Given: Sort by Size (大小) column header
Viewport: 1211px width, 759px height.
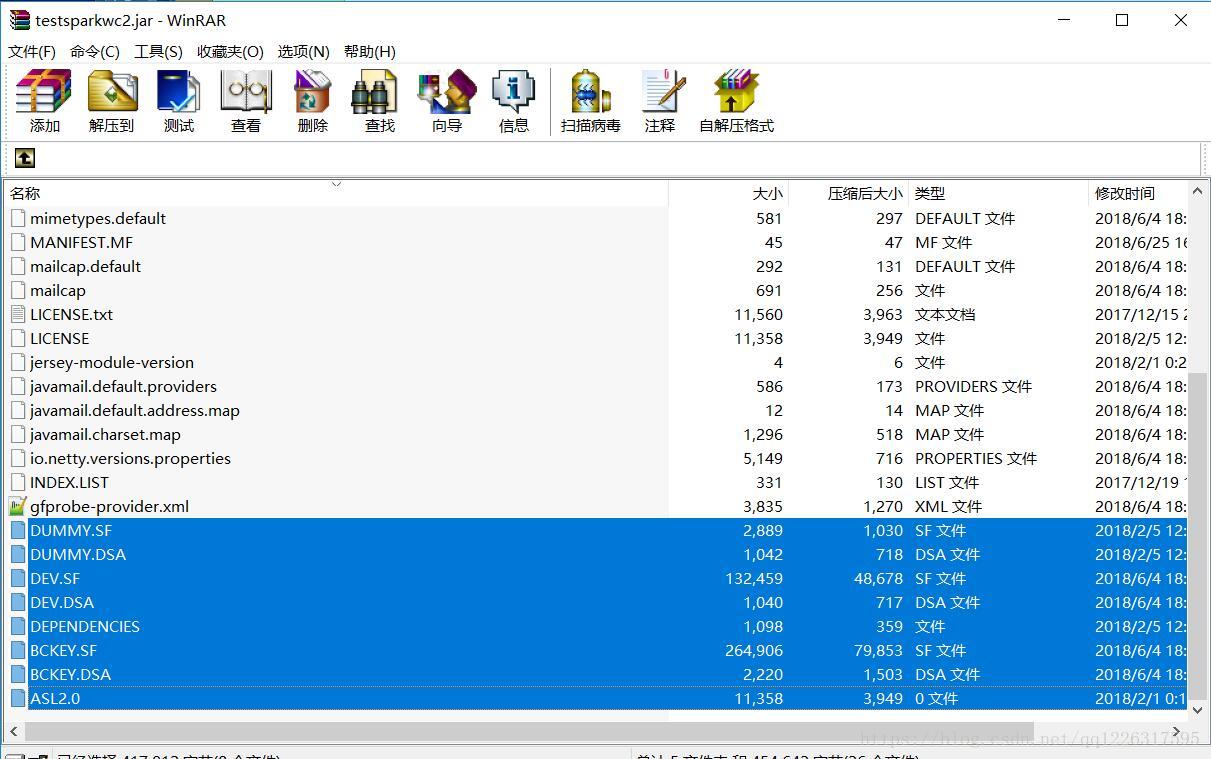Looking at the screenshot, I should point(729,193).
